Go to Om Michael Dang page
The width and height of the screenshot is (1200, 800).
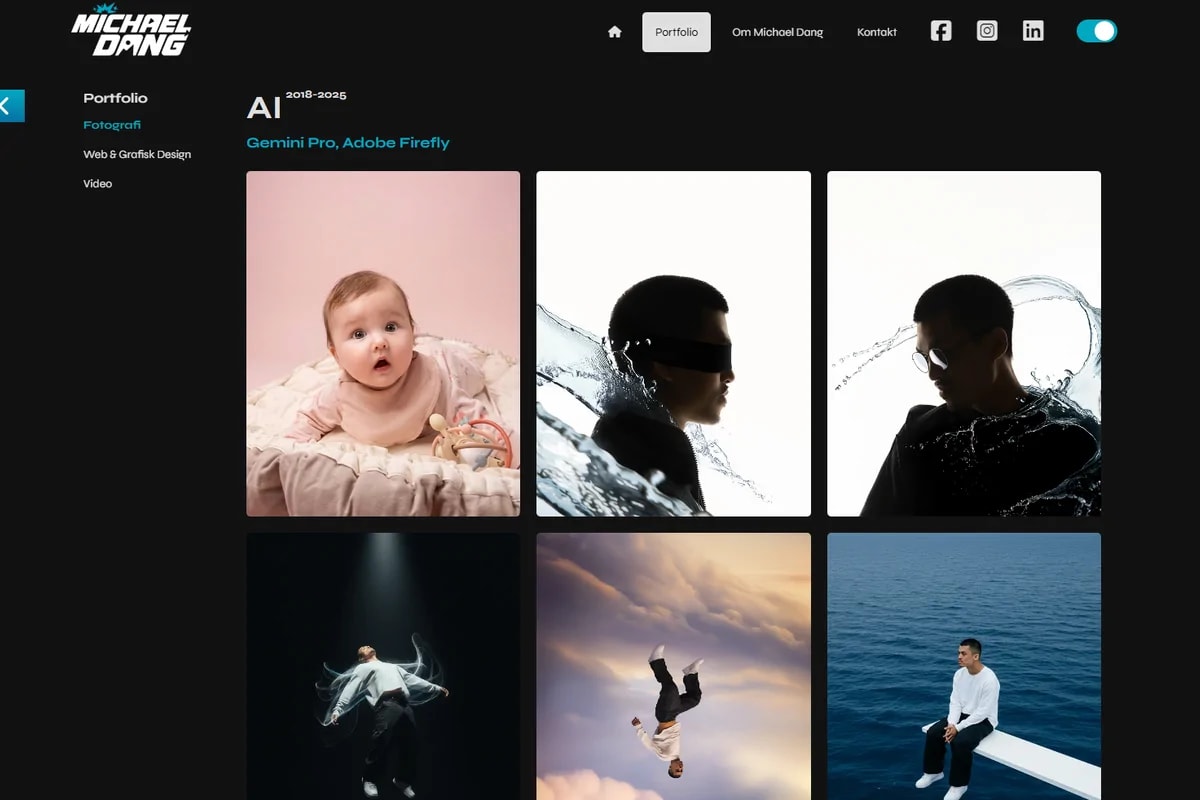(x=778, y=32)
